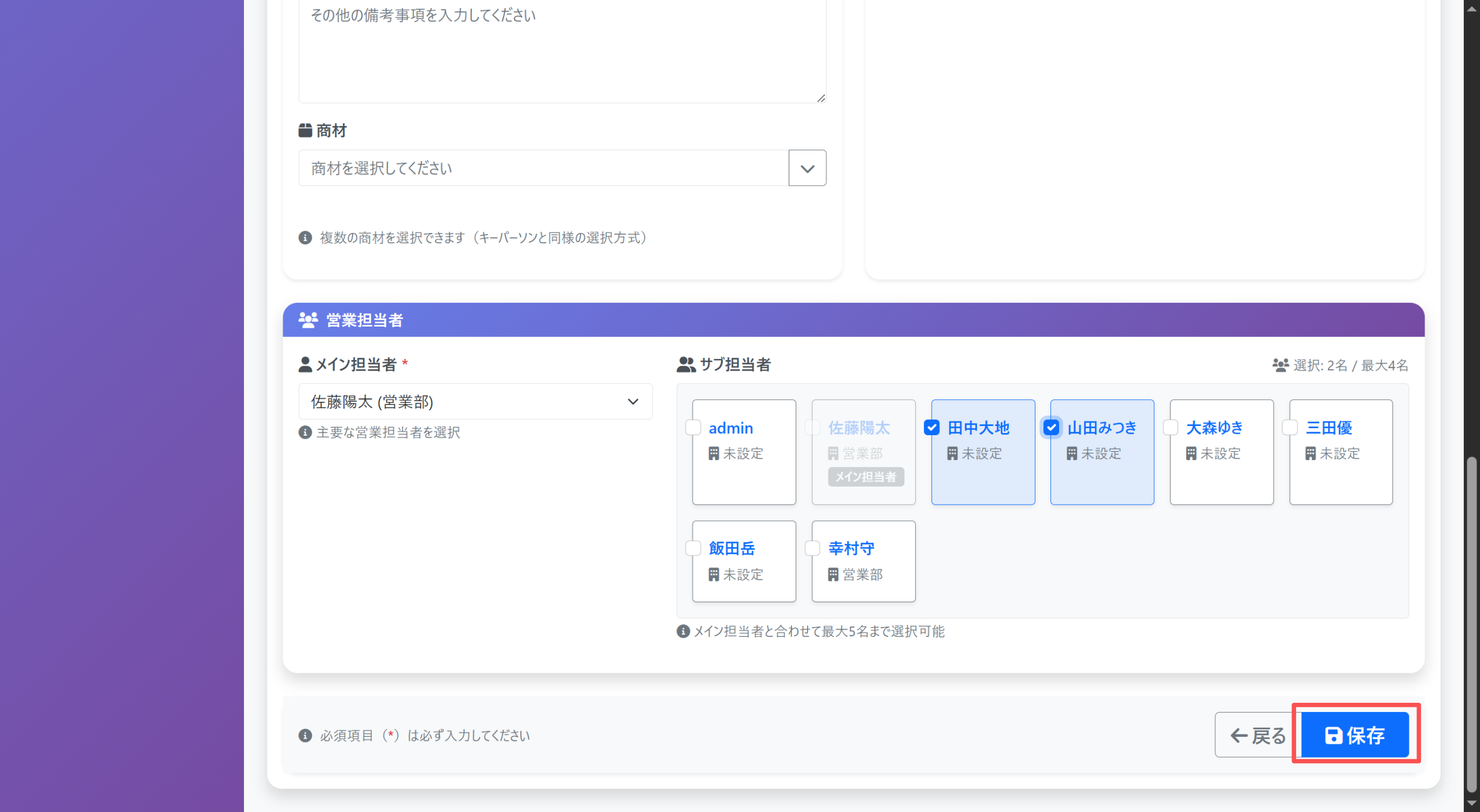Image resolution: width=1480 pixels, height=812 pixels.
Task: Click the 保存 save button
Action: click(x=1355, y=735)
